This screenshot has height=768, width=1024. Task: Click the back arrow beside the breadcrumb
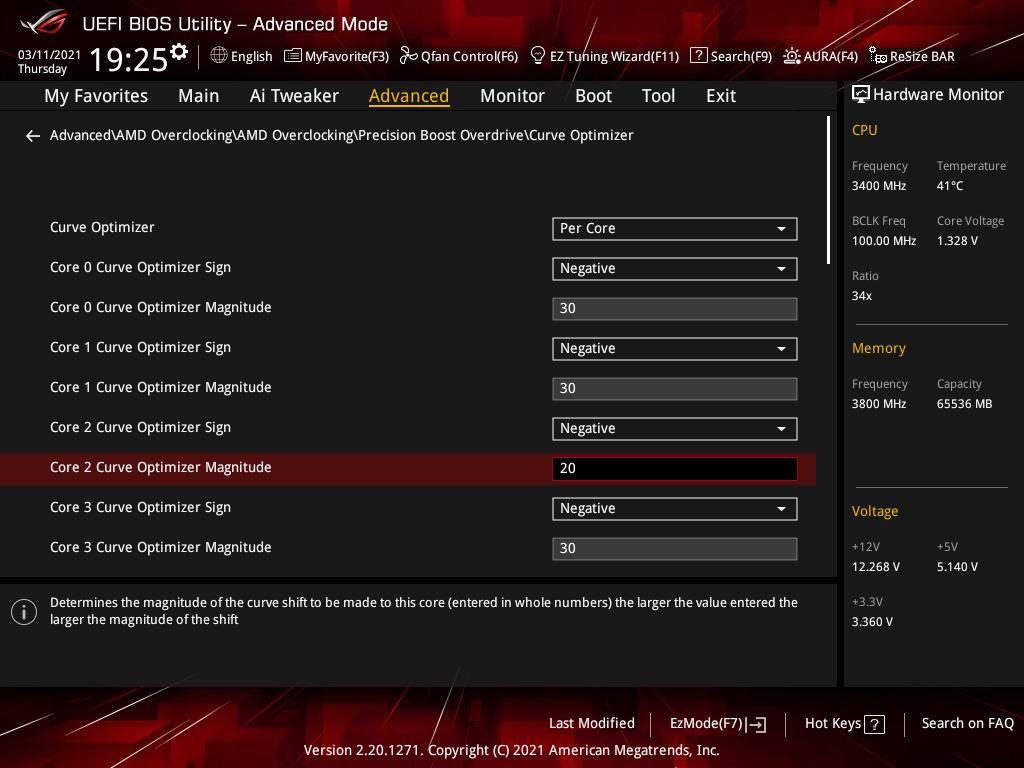tap(32, 136)
